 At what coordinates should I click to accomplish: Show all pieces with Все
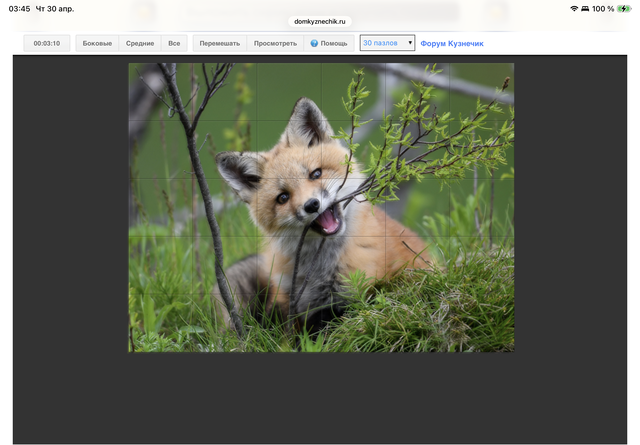(x=174, y=44)
